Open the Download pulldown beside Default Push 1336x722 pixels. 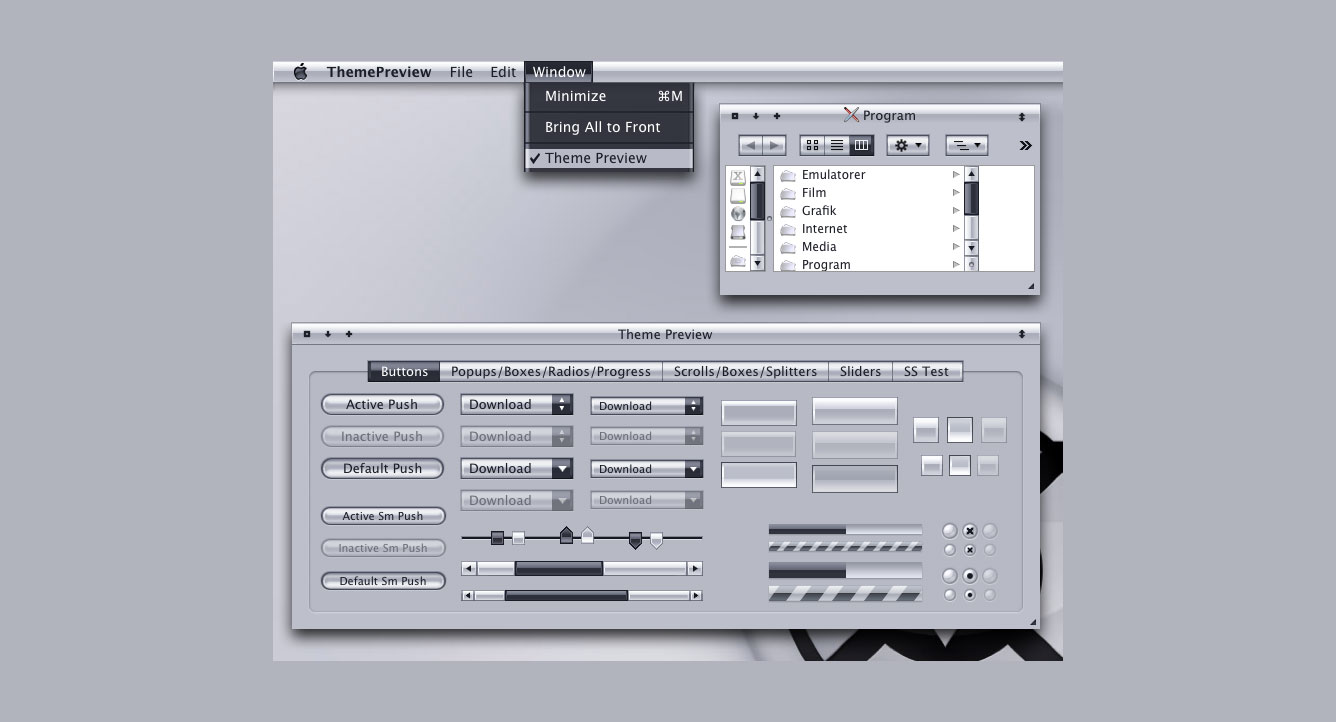point(516,468)
